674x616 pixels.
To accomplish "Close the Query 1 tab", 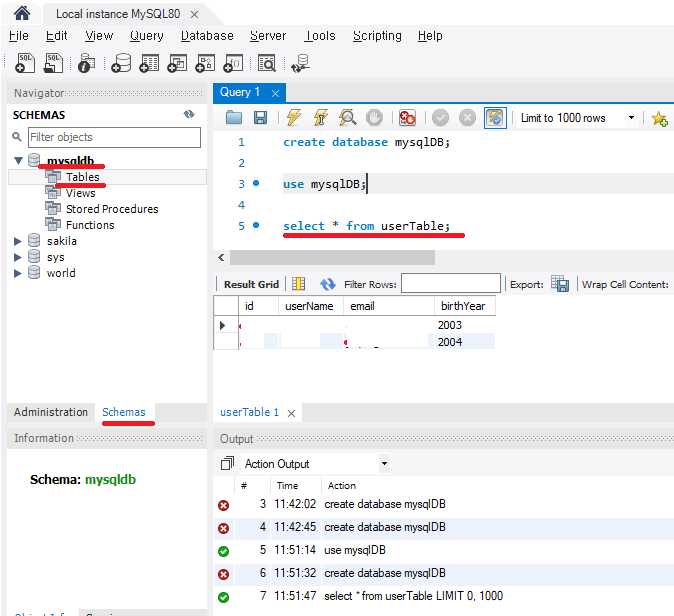I will [x=275, y=93].
